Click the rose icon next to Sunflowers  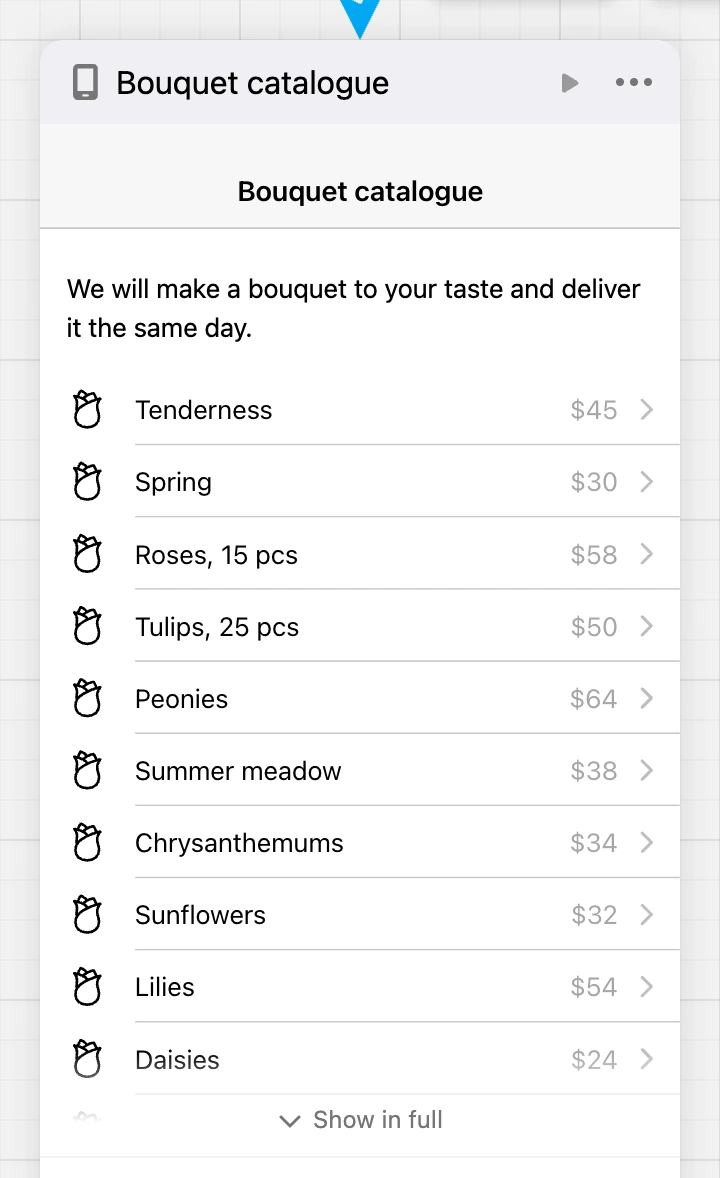[87, 914]
